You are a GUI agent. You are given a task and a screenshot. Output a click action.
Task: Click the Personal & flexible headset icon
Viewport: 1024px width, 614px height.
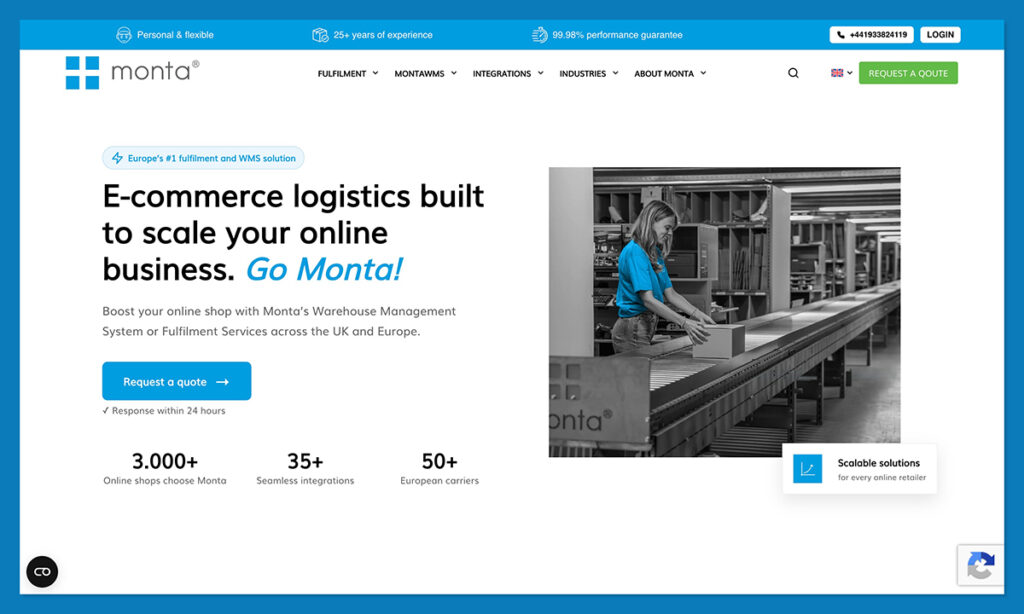(x=123, y=35)
